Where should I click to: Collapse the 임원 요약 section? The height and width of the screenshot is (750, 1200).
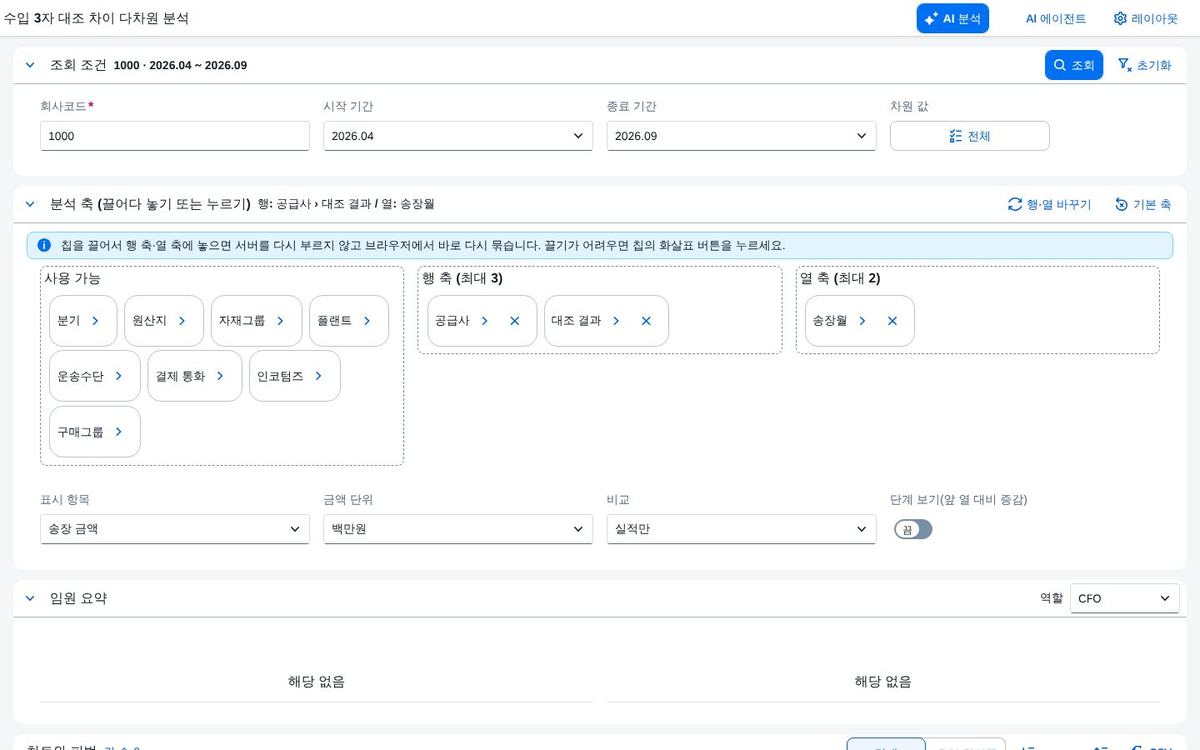(30, 598)
